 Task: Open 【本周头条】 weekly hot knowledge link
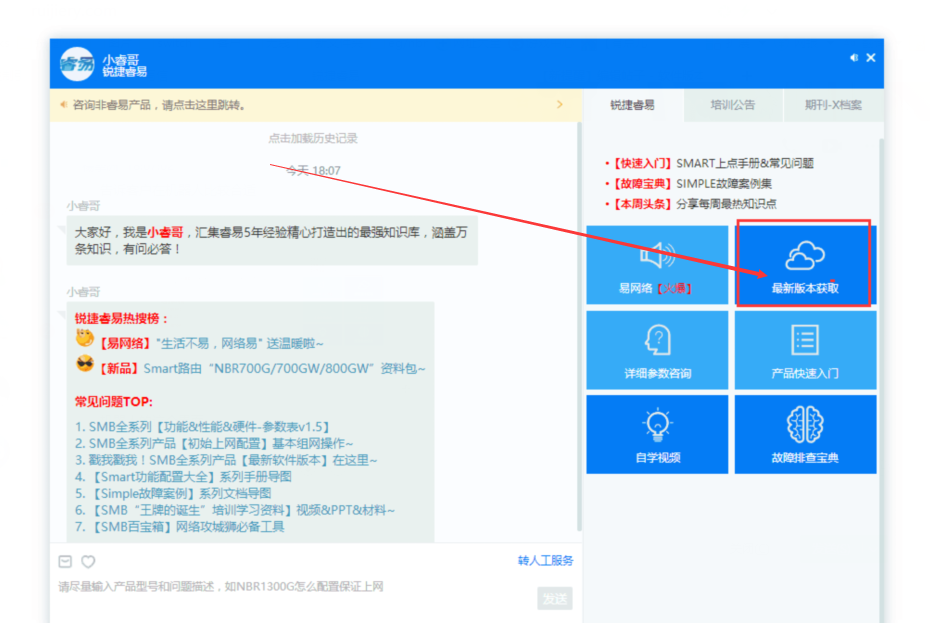(694, 204)
